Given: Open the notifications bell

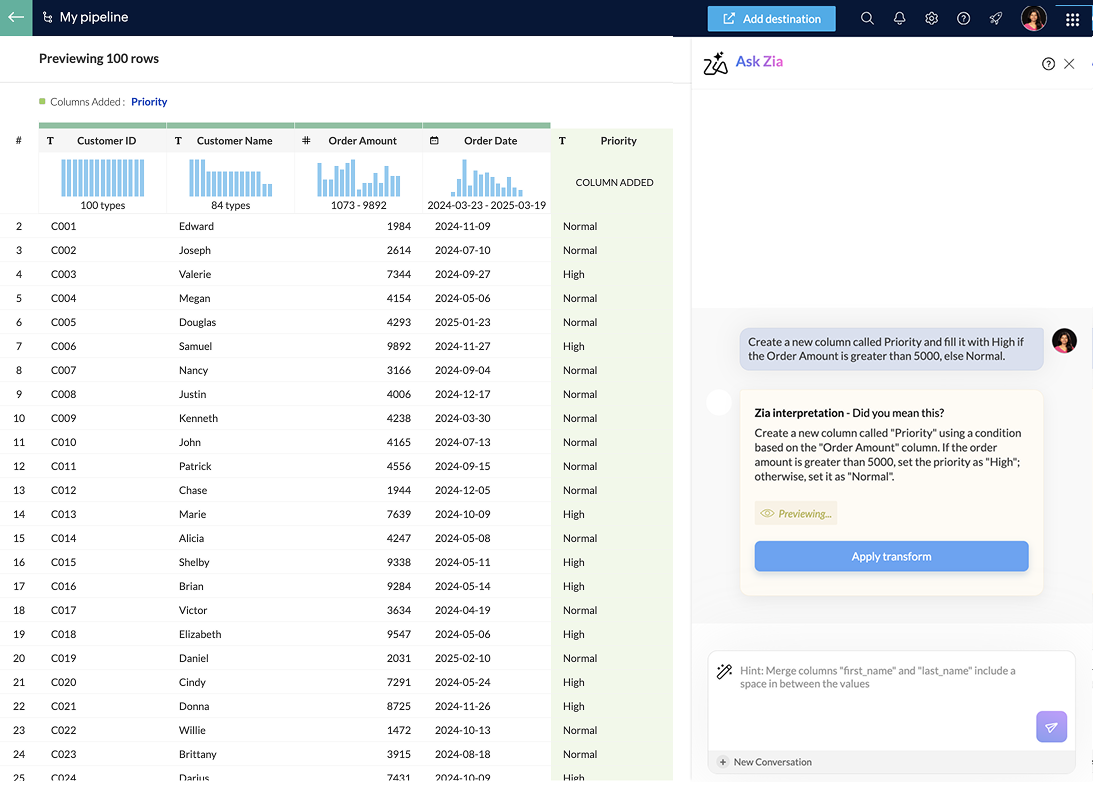Looking at the screenshot, I should (899, 18).
